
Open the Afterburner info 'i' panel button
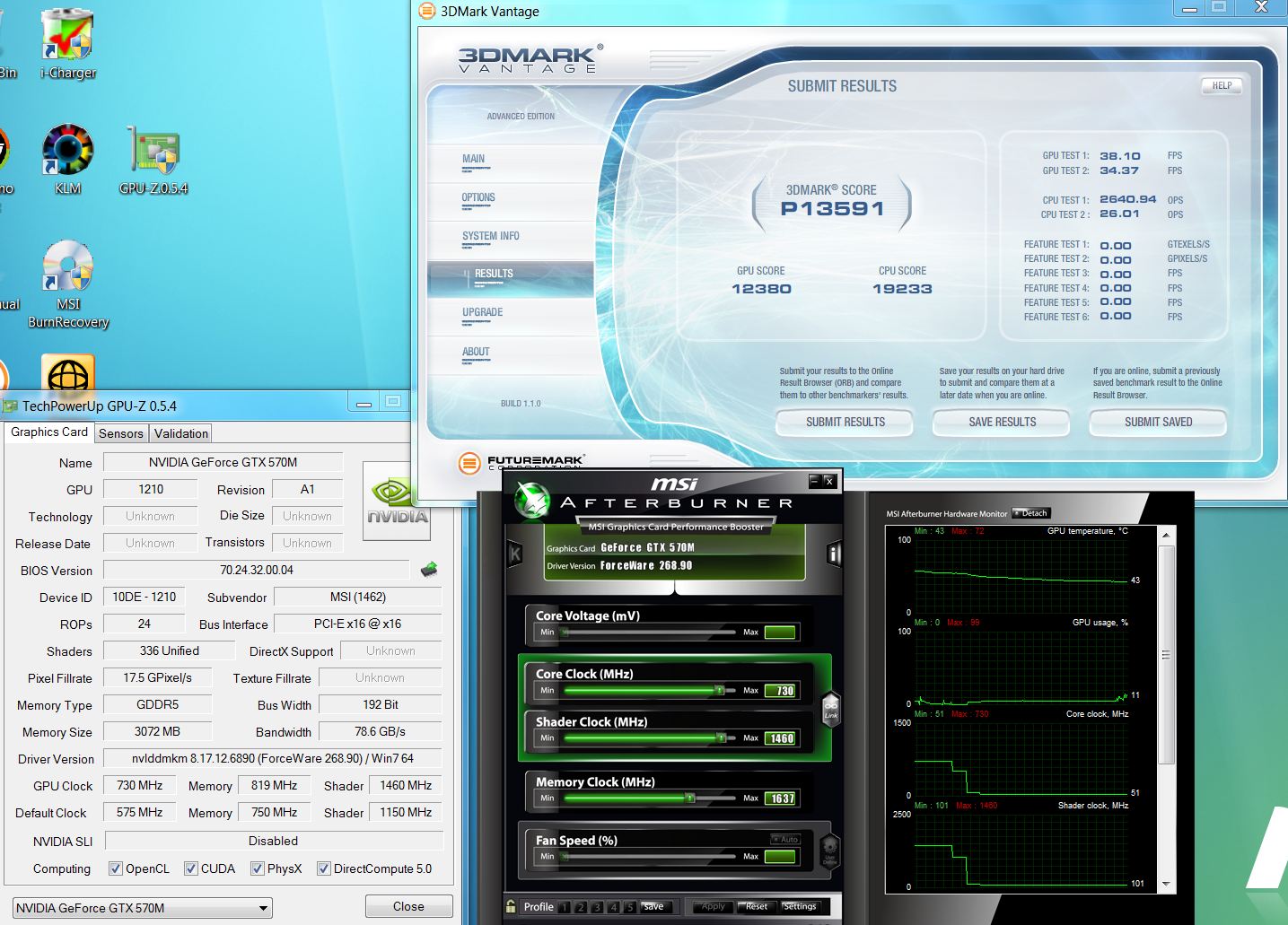(x=834, y=554)
